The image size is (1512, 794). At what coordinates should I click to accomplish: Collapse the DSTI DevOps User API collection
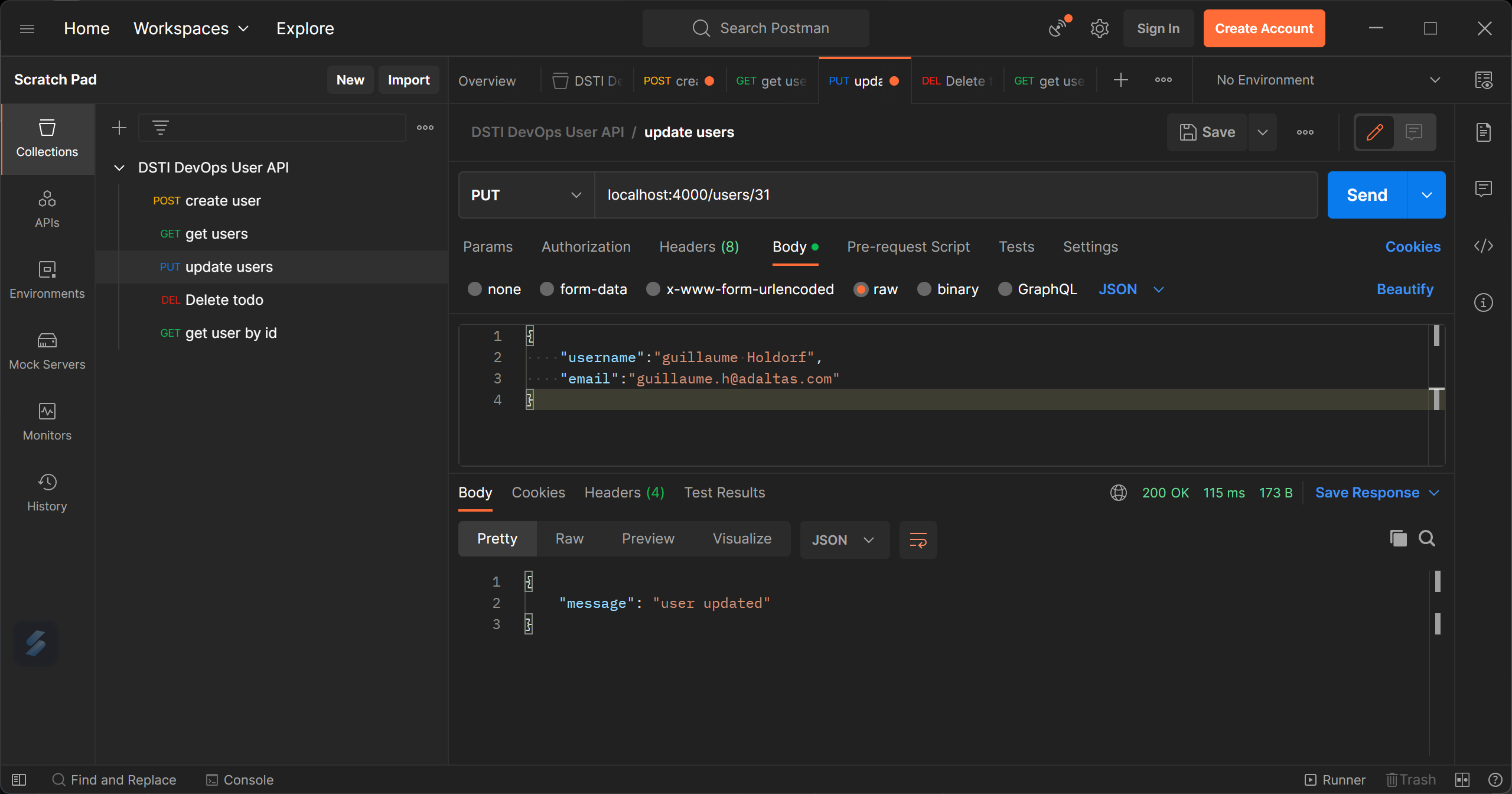click(119, 167)
